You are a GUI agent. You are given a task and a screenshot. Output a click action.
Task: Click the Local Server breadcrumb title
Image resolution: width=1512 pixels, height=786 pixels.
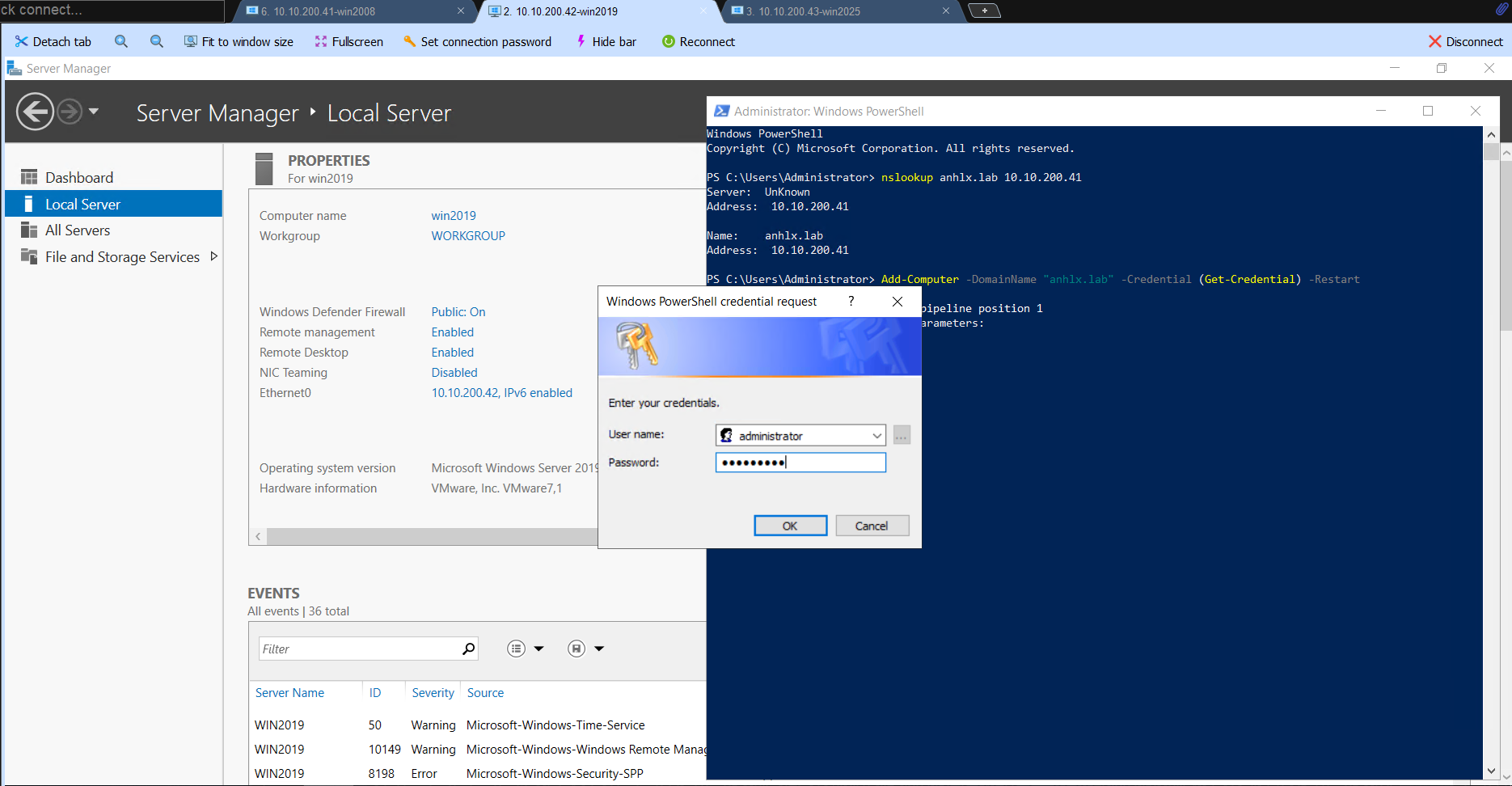pyautogui.click(x=389, y=113)
